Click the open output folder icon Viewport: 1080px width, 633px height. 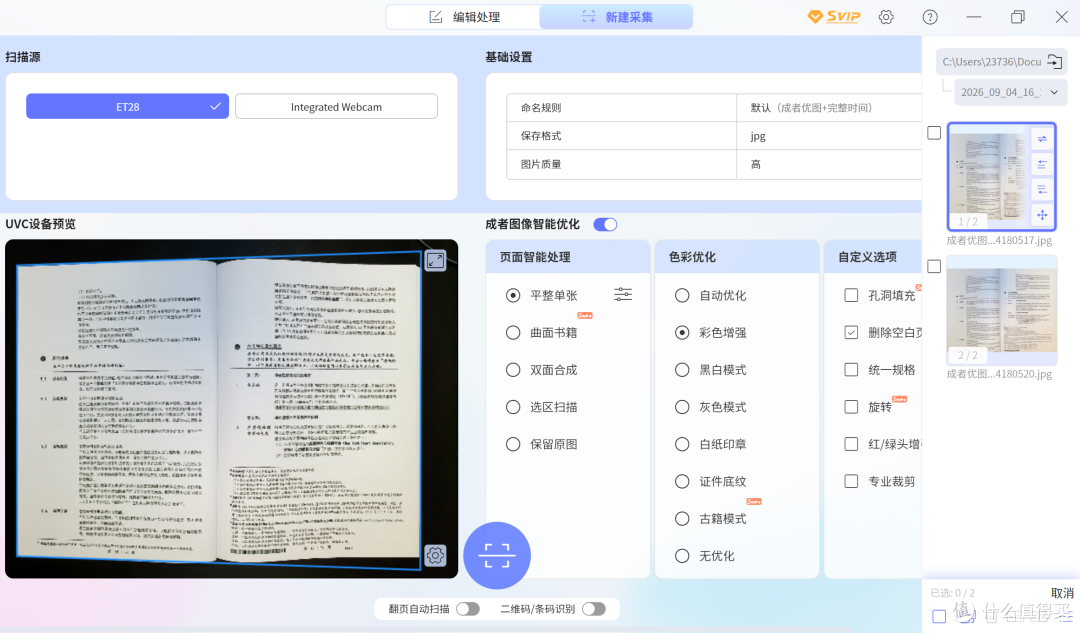(1055, 61)
